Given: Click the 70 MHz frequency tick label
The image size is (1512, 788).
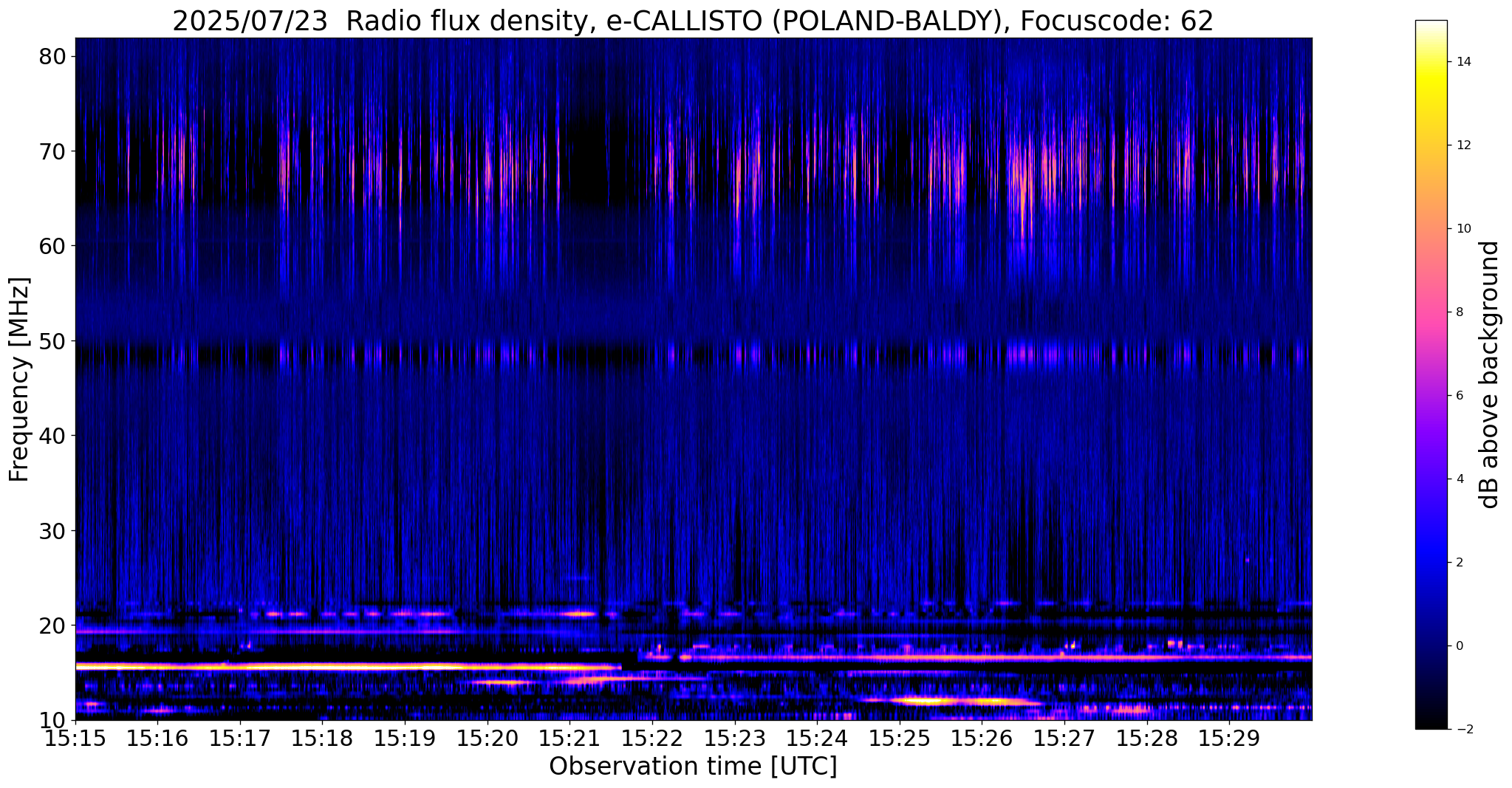Looking at the screenshot, I should [x=52, y=151].
